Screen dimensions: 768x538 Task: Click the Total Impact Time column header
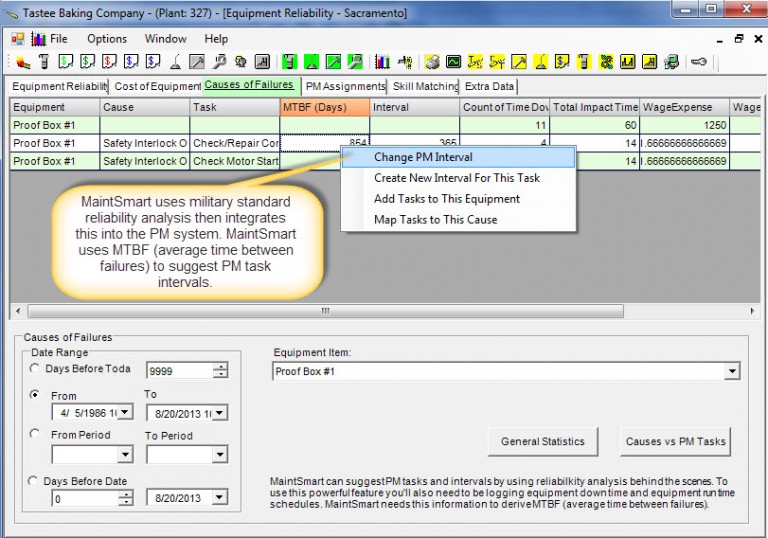click(x=595, y=107)
